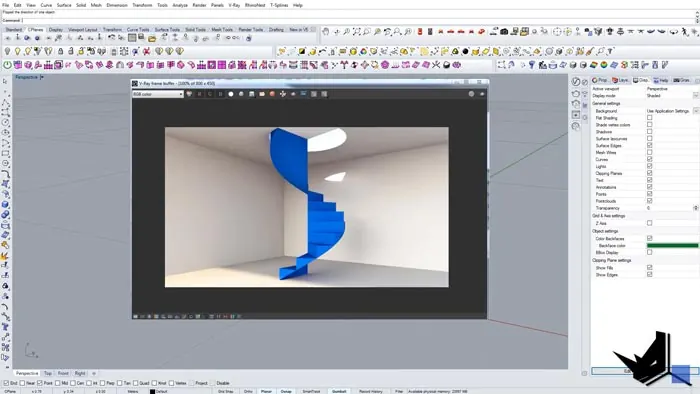This screenshot has height=394, width=700.
Task: Uncheck the Surface Edges checkbox
Action: 650,145
